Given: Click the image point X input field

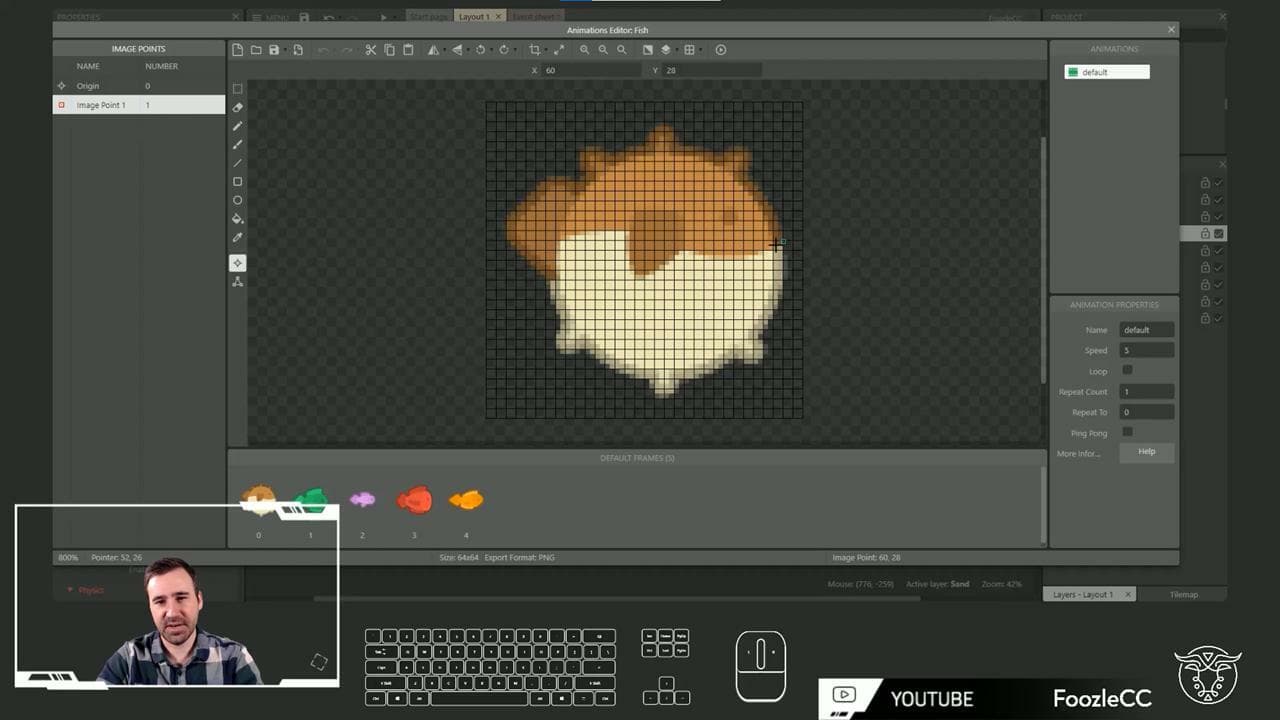Looking at the screenshot, I should (592, 70).
